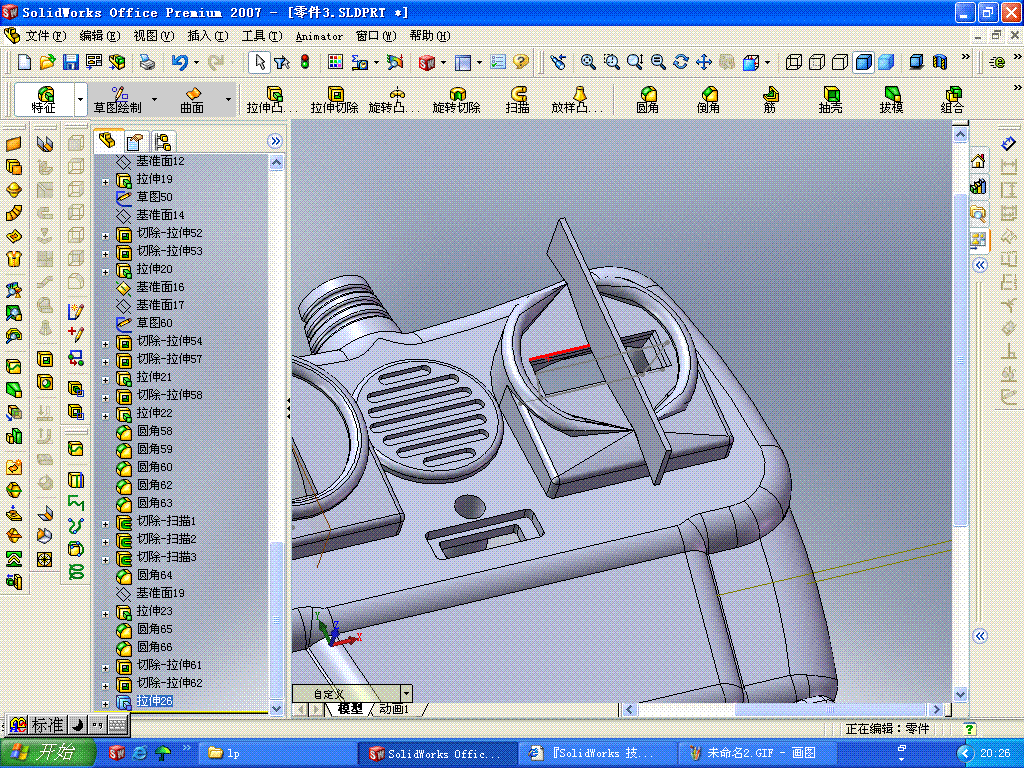Switch to 未命名2.GIF 画图 taskbar window

(756, 753)
